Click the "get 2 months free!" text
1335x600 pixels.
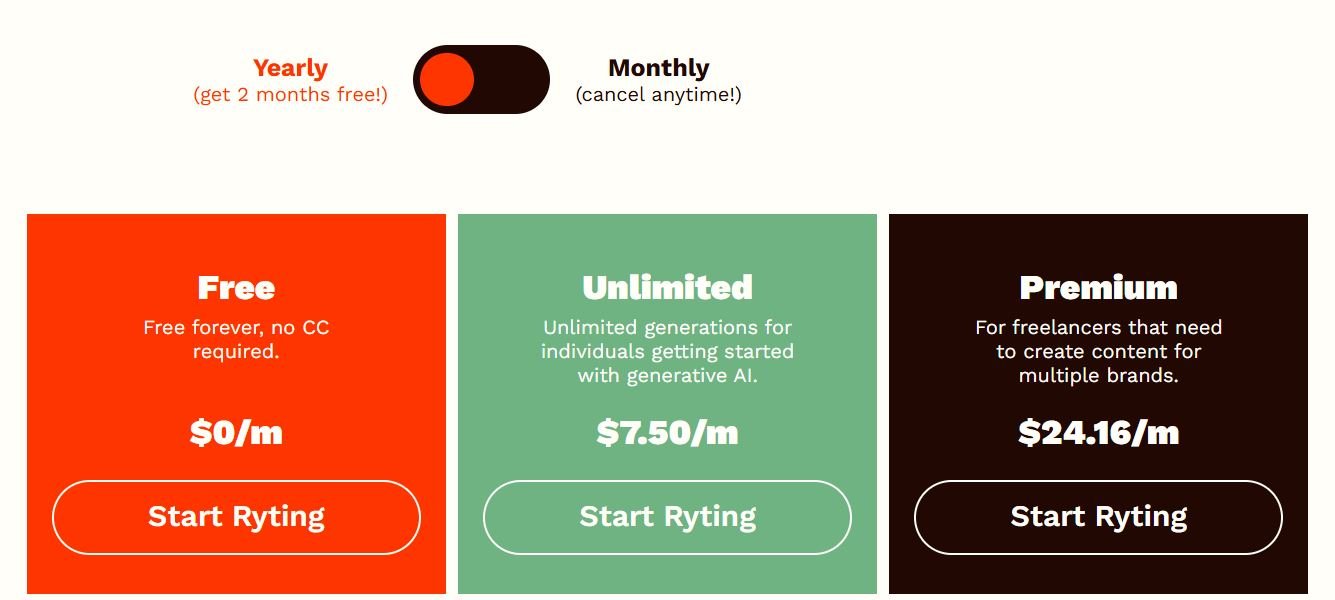[x=290, y=95]
